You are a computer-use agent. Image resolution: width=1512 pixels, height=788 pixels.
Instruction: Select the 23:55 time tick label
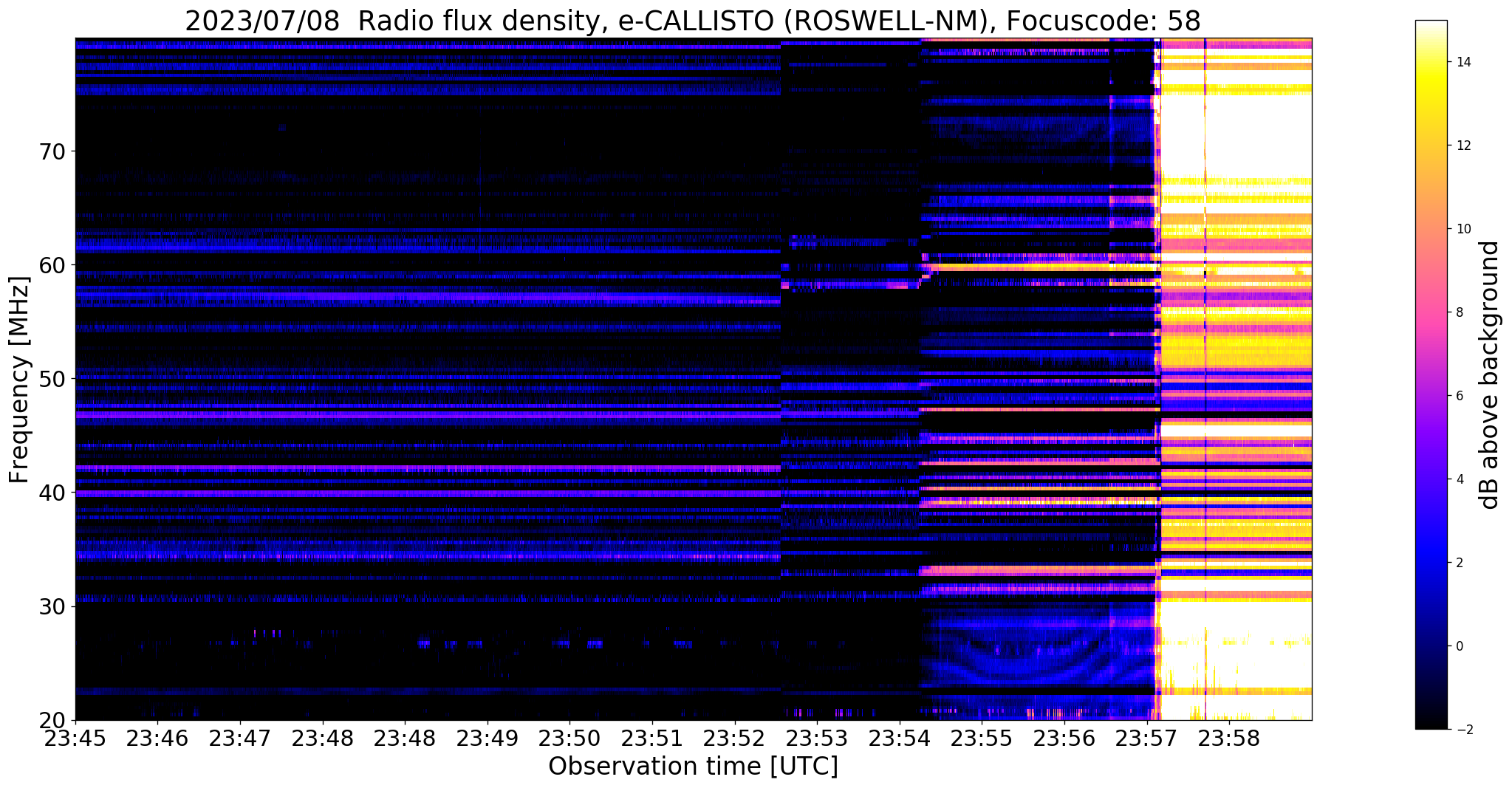point(982,738)
